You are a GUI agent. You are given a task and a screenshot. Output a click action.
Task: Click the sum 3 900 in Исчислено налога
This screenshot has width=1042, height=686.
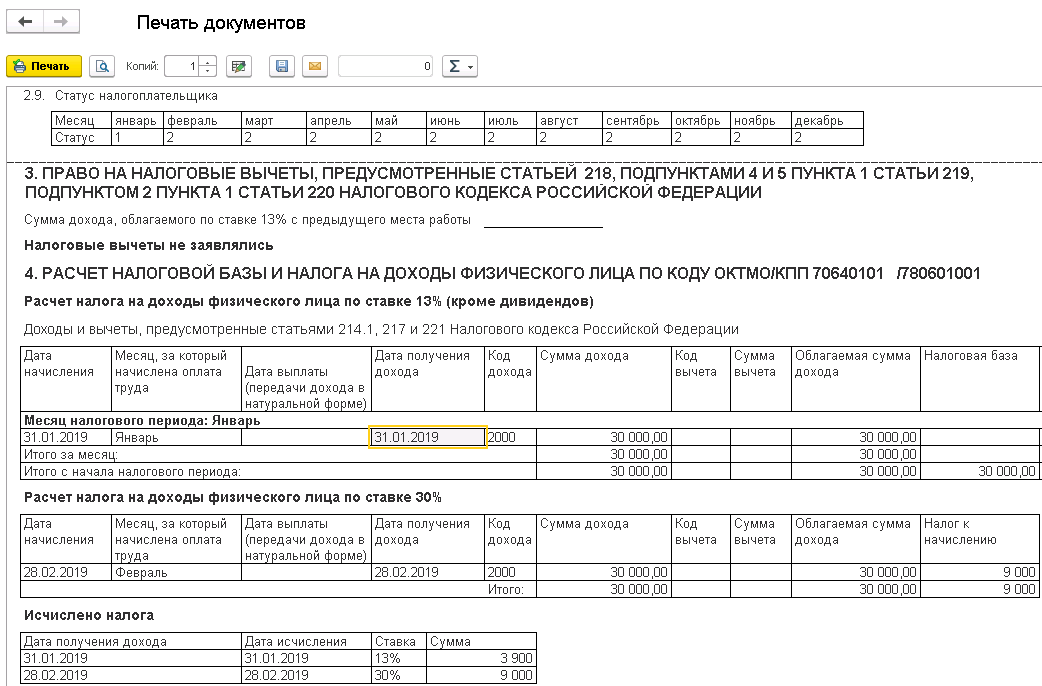pyautogui.click(x=481, y=658)
